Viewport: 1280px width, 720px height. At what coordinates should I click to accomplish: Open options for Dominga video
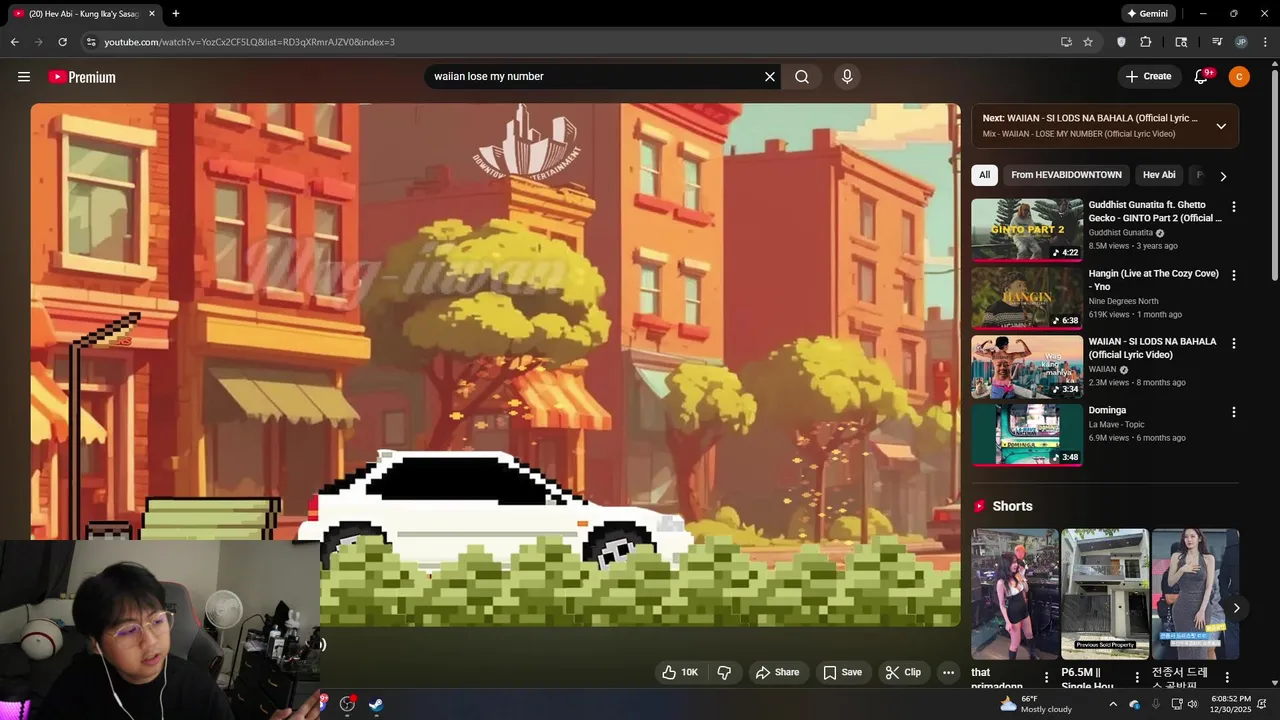(1233, 412)
